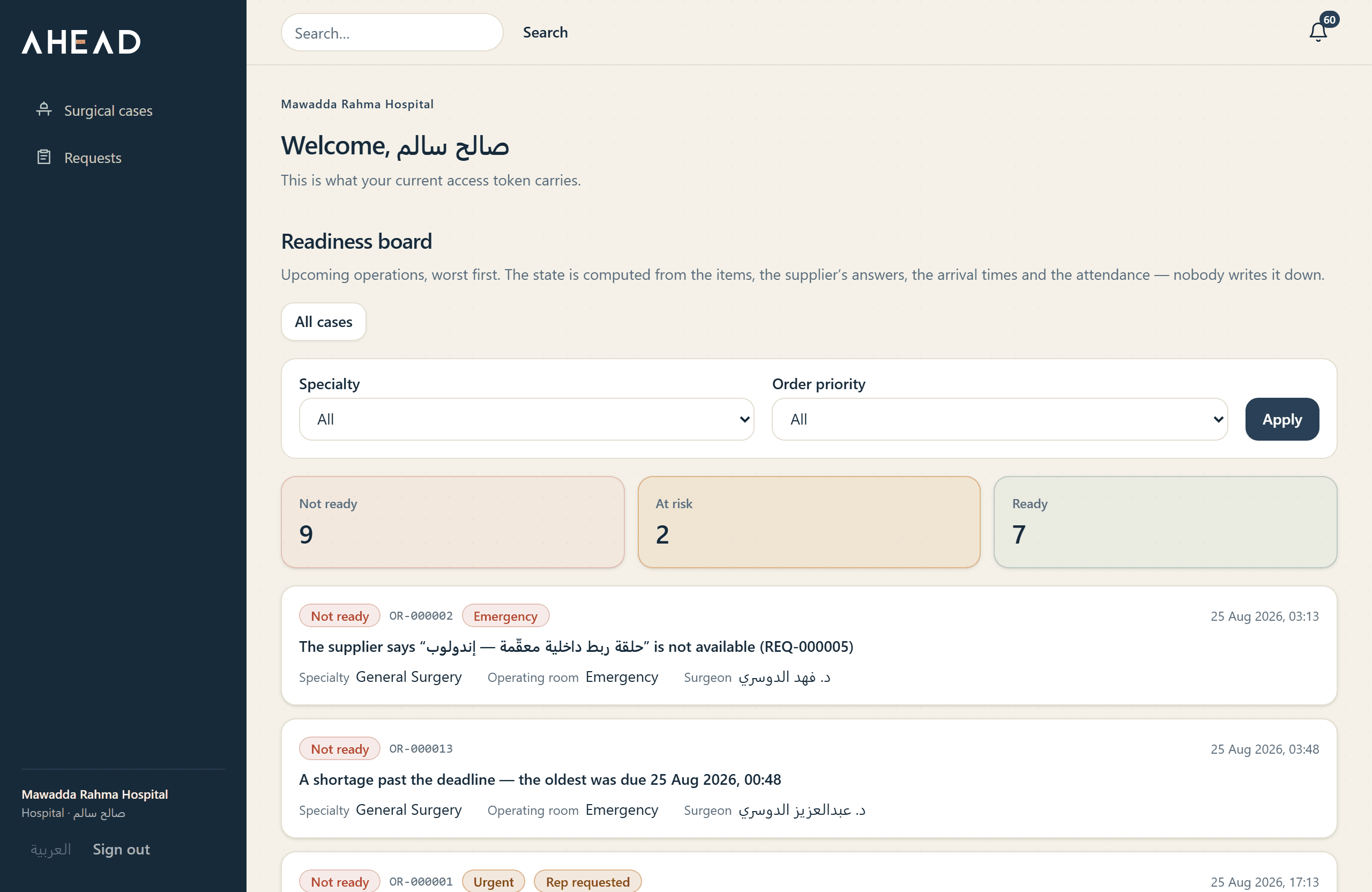Click the Surgical cases sidebar icon

tap(44, 109)
